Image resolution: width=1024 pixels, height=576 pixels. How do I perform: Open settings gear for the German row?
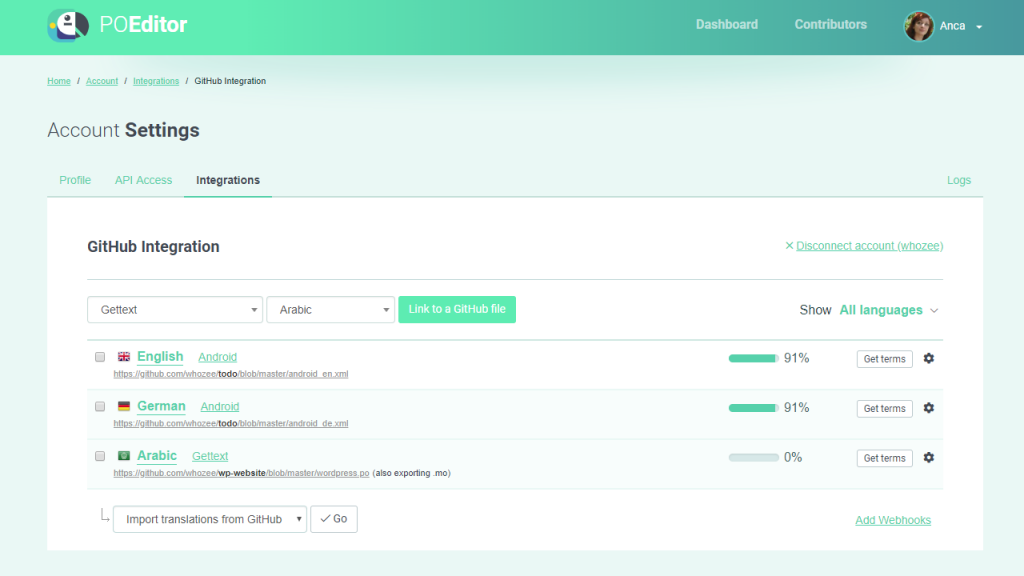pos(928,408)
